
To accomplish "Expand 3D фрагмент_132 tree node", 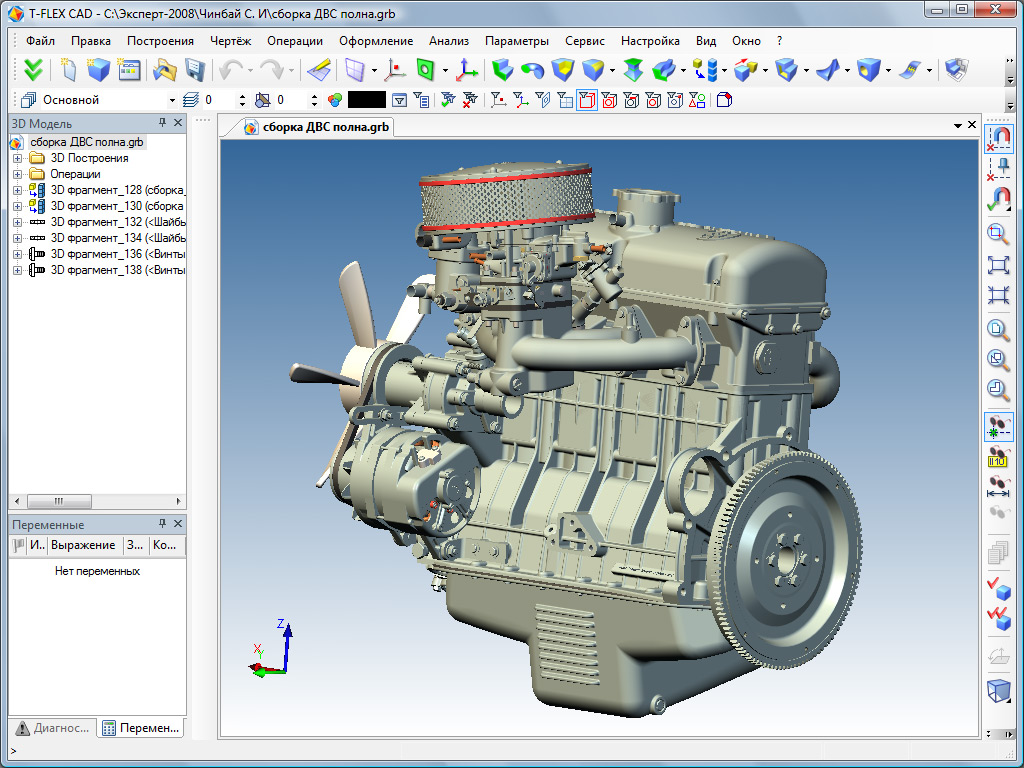I will coord(18,222).
